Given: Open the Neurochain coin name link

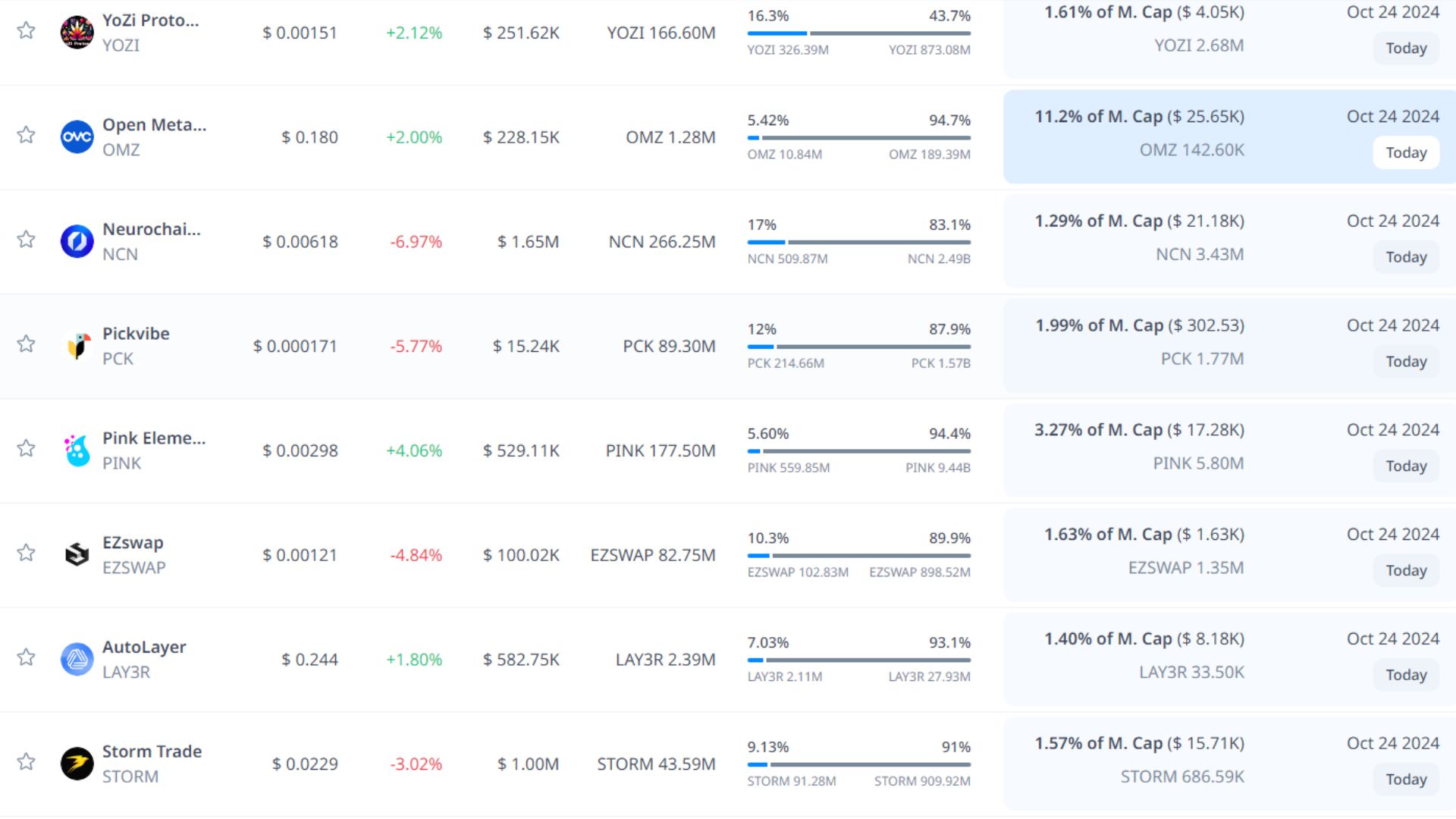Looking at the screenshot, I should (152, 229).
